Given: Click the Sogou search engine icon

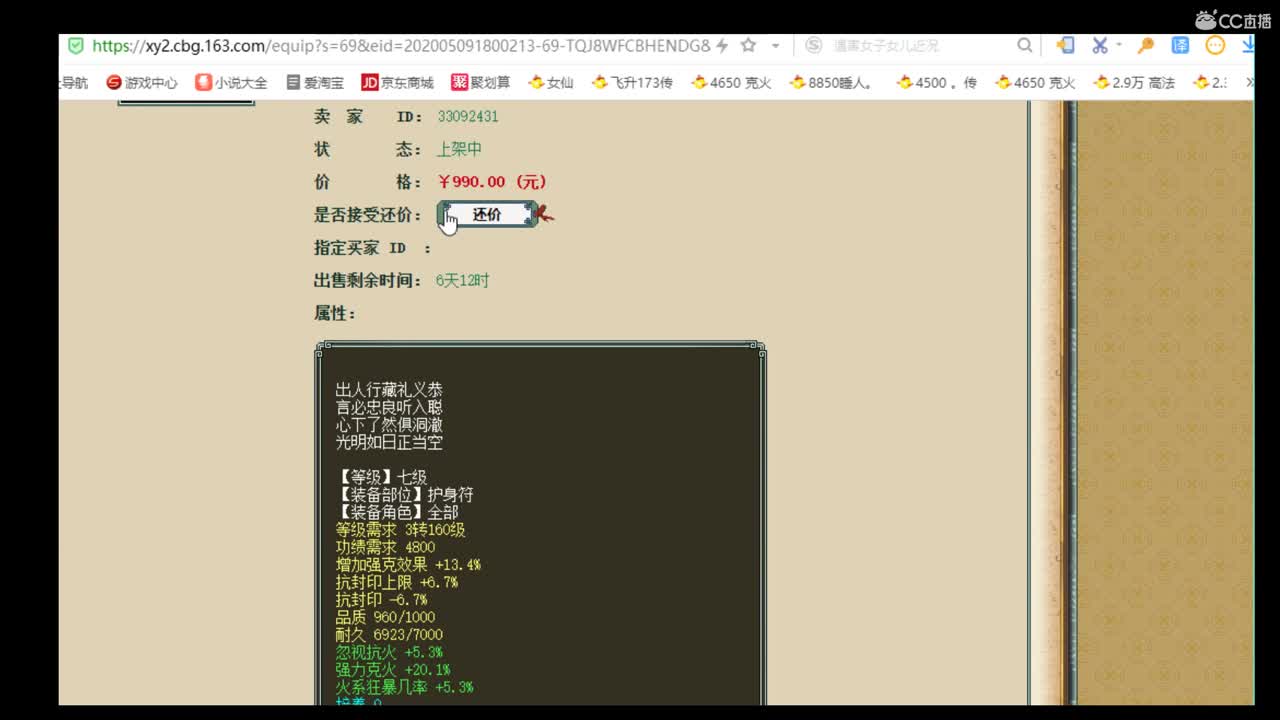Looking at the screenshot, I should pyautogui.click(x=814, y=45).
